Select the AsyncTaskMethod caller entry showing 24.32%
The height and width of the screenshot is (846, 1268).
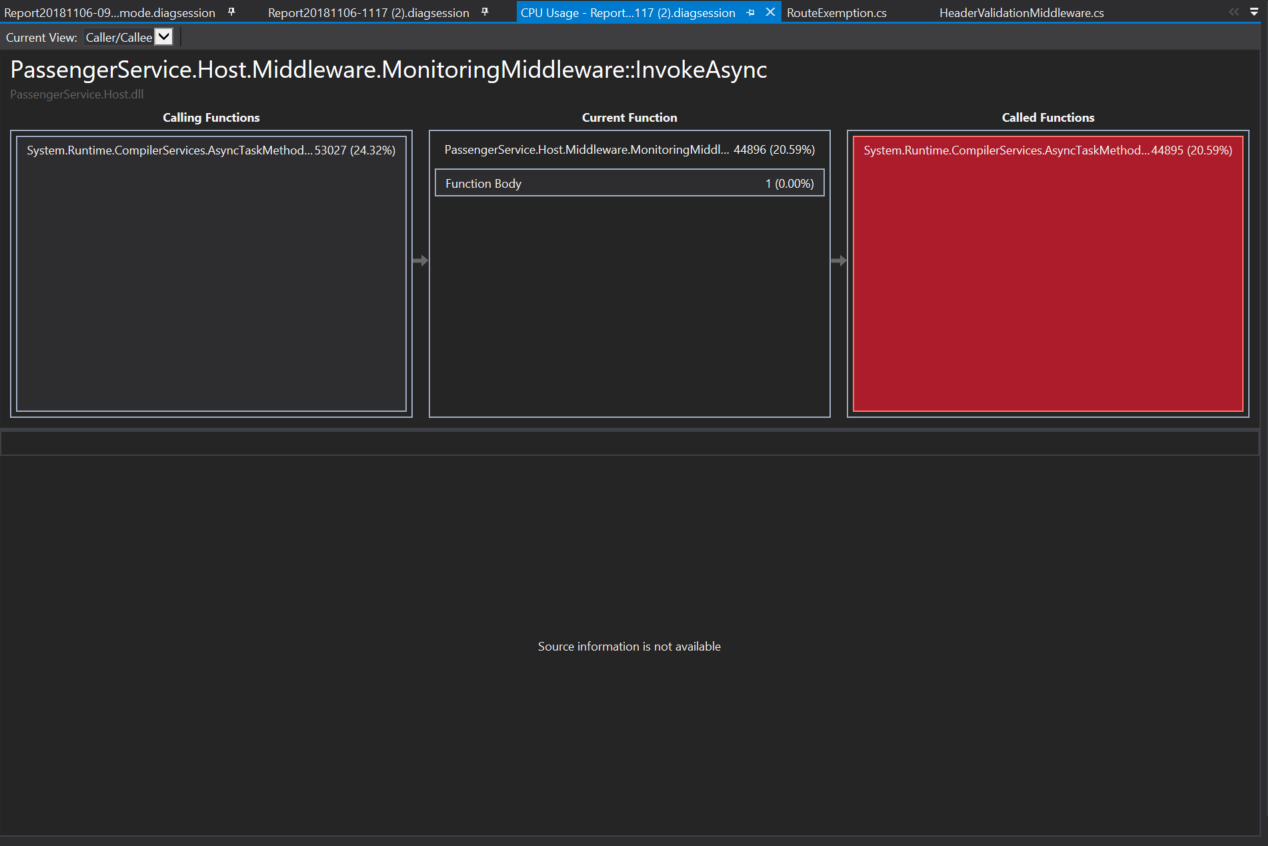pos(211,150)
